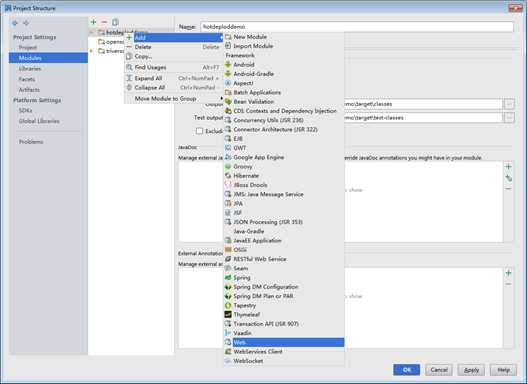Add JavaDoc path with green plus

508,167
